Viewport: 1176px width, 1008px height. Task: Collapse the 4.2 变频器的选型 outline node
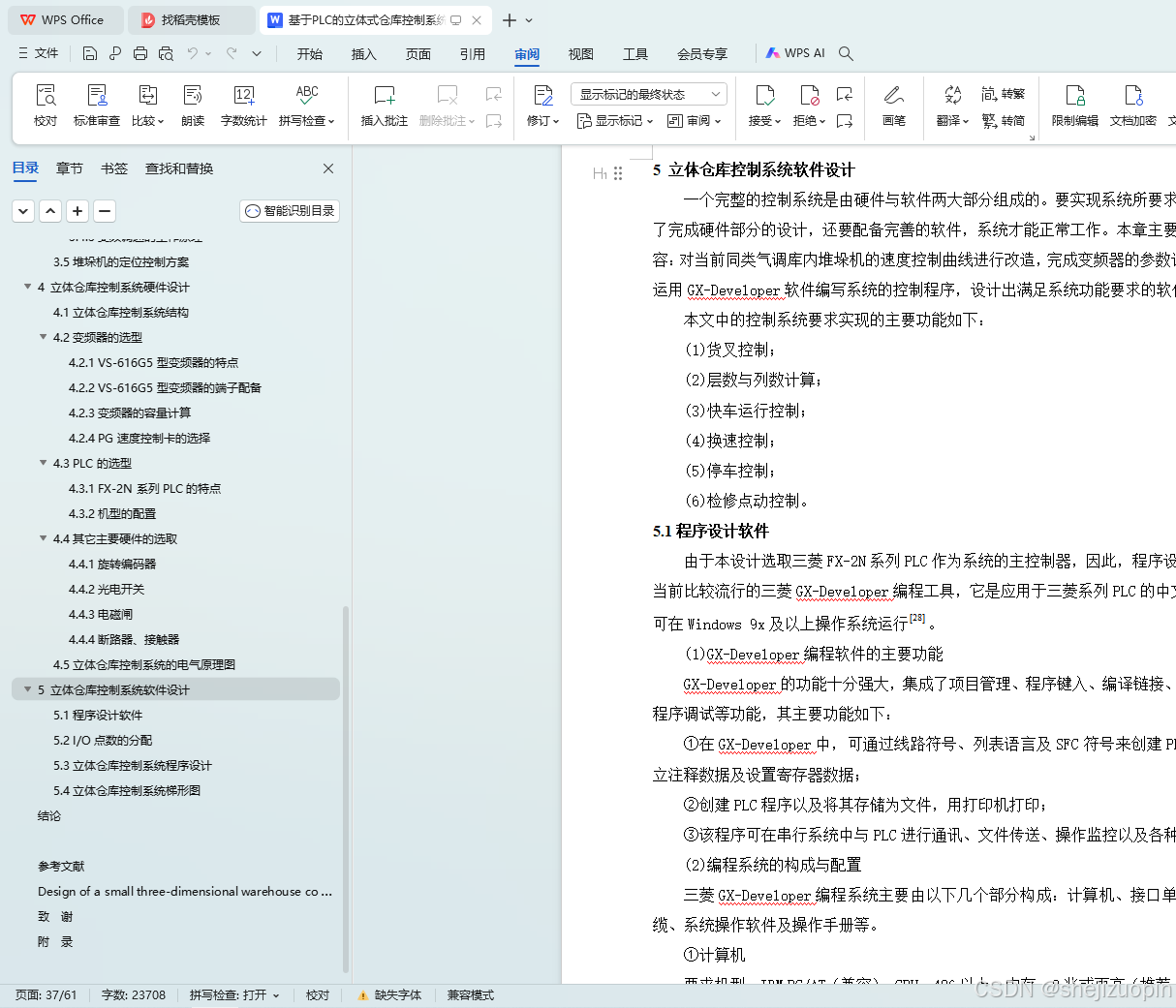coord(43,337)
